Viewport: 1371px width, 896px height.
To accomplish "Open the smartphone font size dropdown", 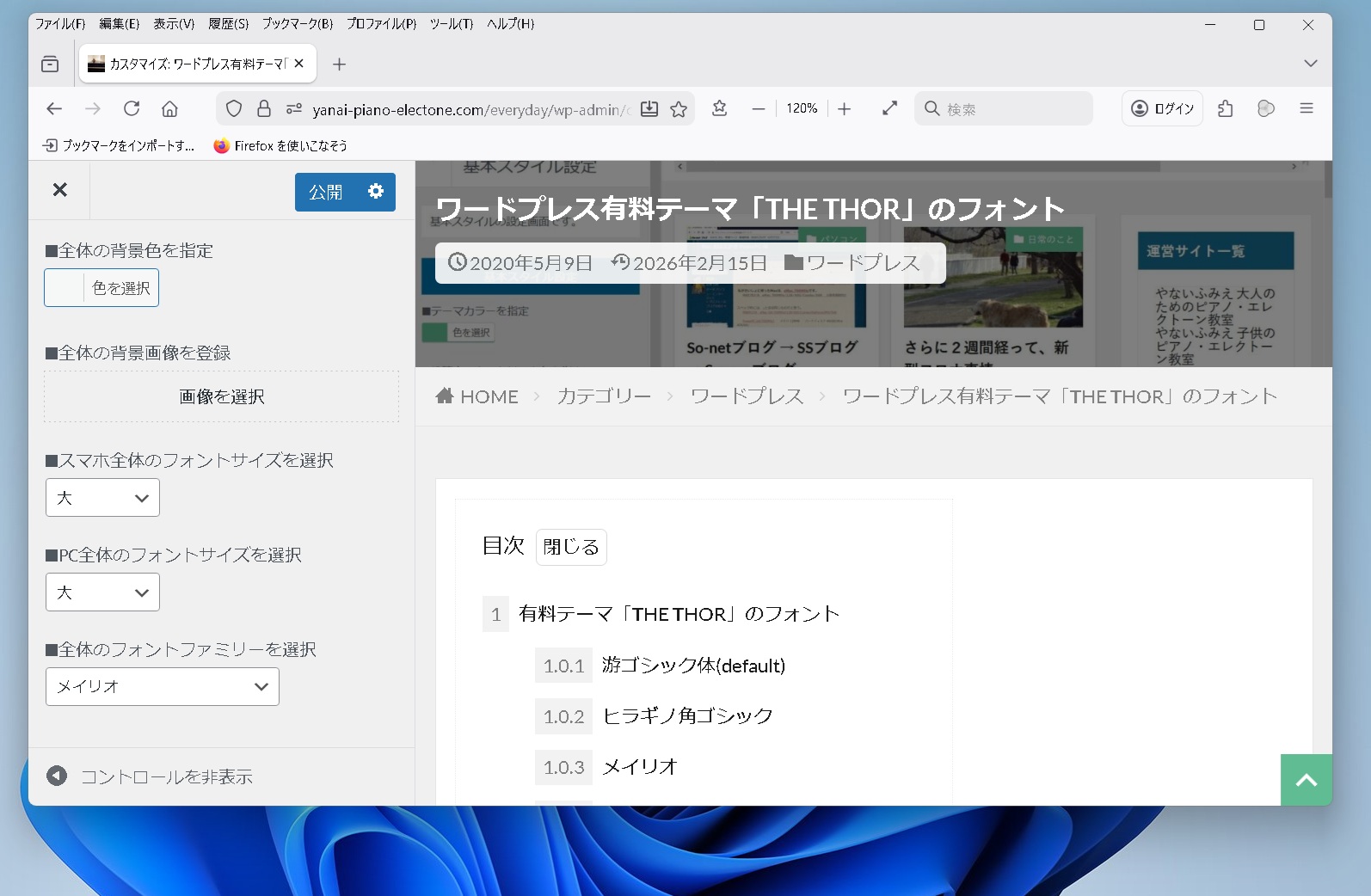I will coord(102,498).
